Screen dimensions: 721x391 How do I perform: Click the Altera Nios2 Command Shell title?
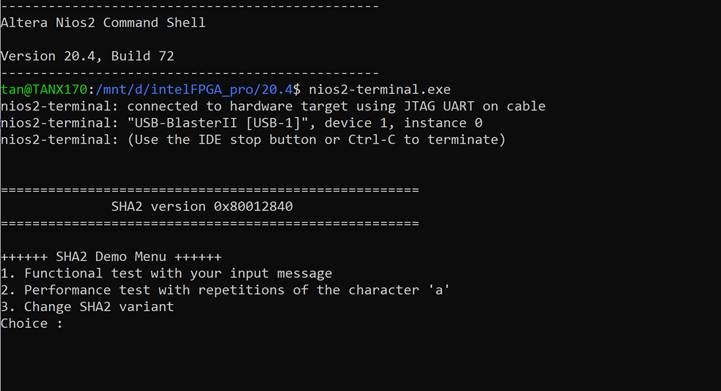coord(103,23)
